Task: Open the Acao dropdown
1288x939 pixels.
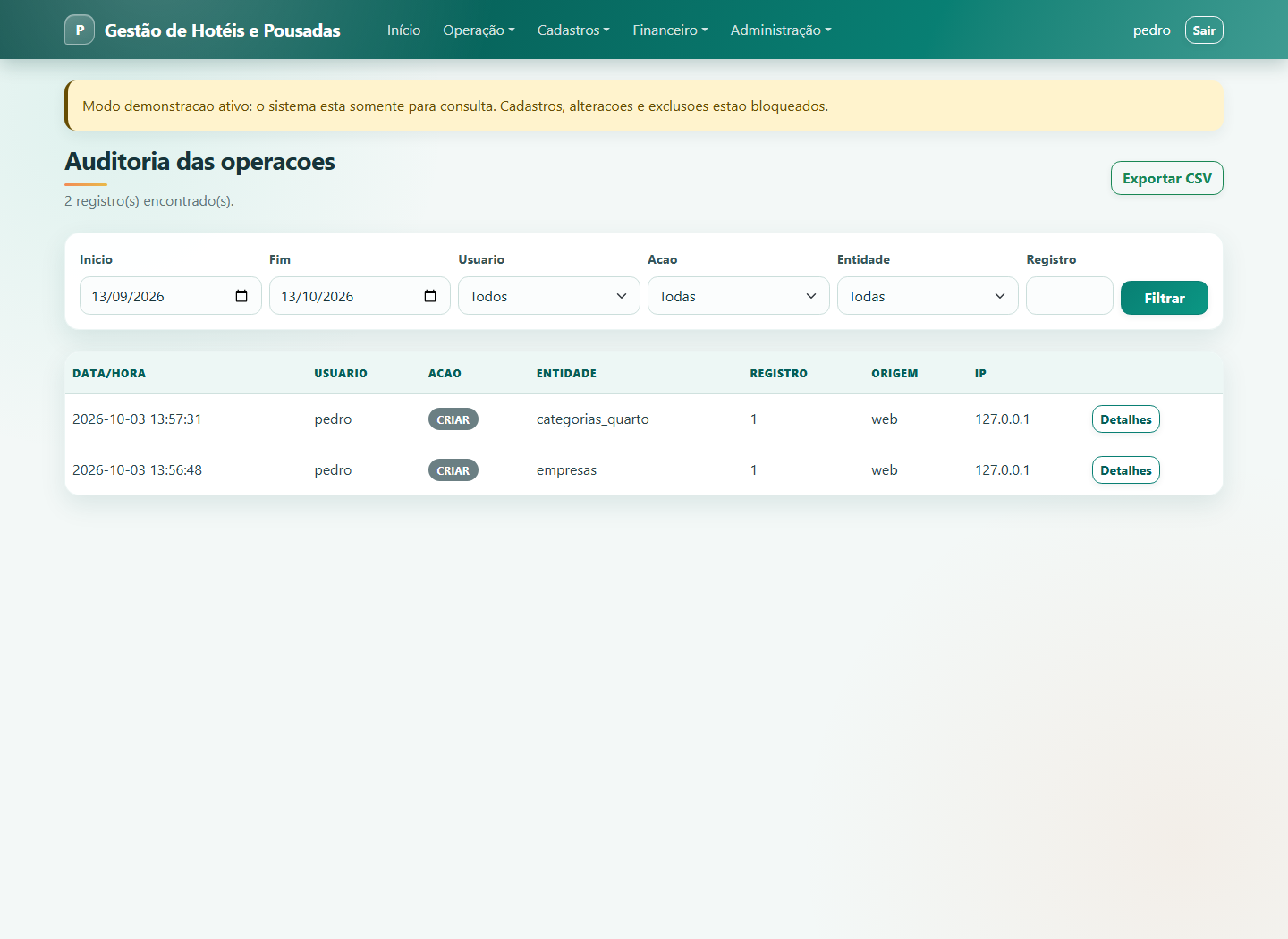Action: click(x=738, y=296)
